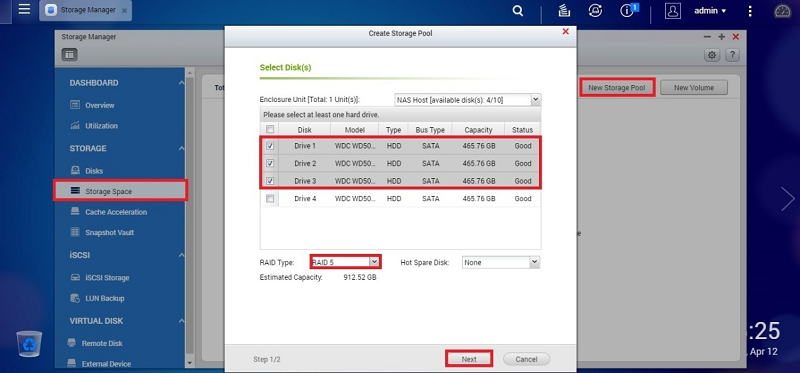The image size is (800, 373).
Task: Open the admin account dropdown
Action: pyautogui.click(x=710, y=11)
